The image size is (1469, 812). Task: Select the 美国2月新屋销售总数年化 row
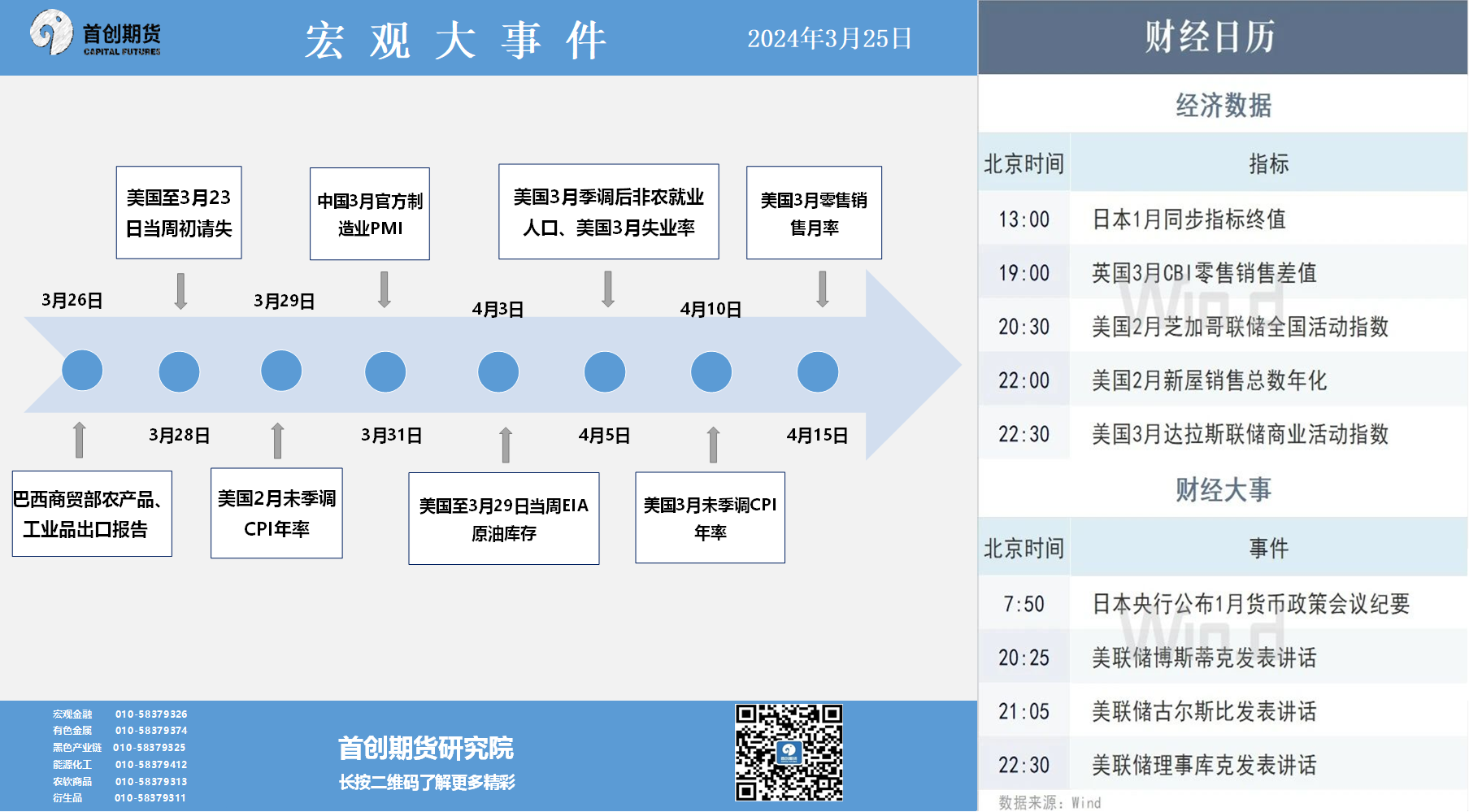click(x=1223, y=380)
